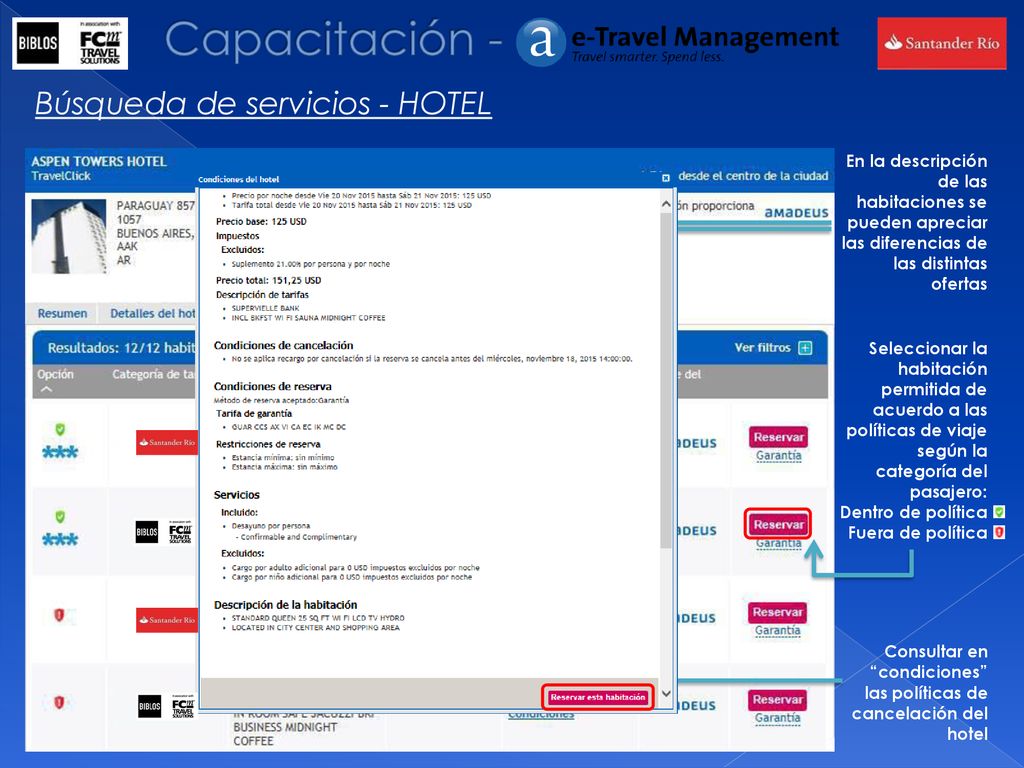Click 'Categoría de tarifa' column header
Screen dimensions: 1024x768
point(153,374)
